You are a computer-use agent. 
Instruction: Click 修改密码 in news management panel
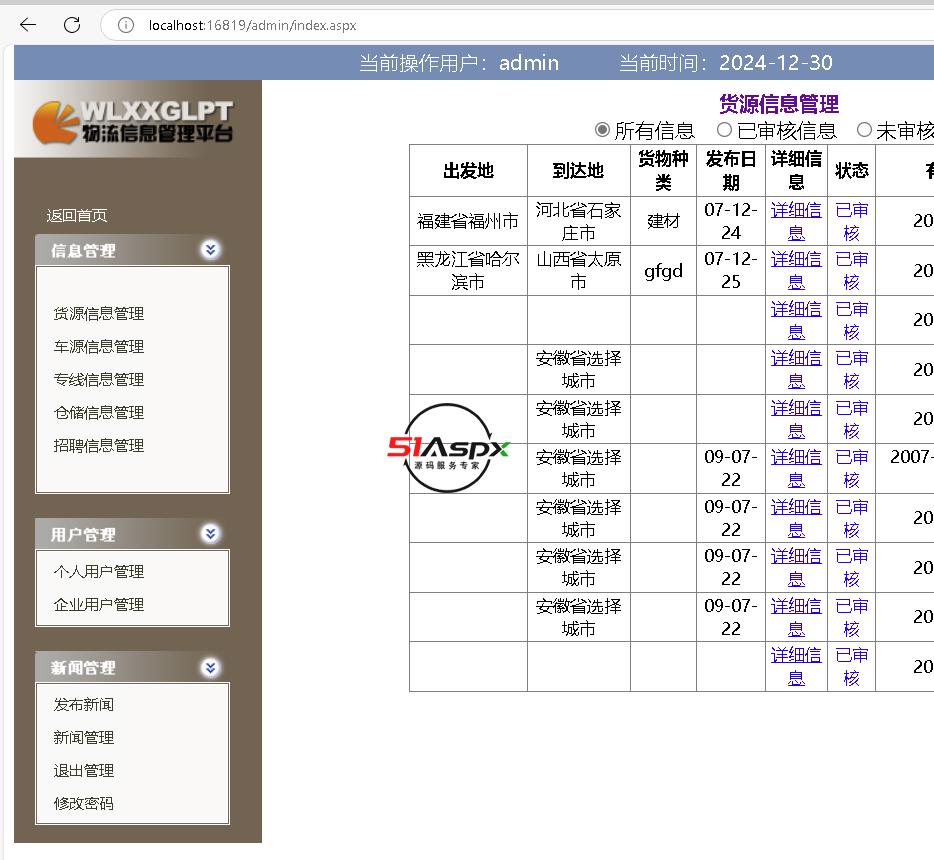coord(84,804)
